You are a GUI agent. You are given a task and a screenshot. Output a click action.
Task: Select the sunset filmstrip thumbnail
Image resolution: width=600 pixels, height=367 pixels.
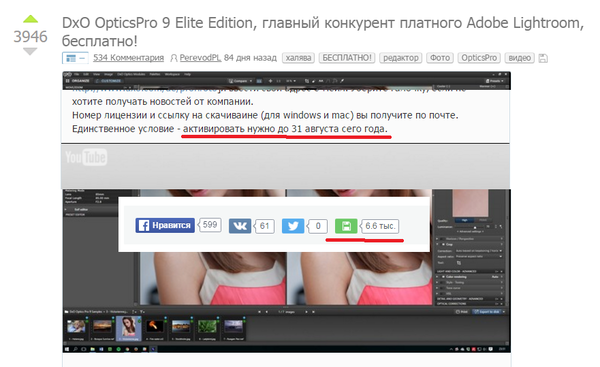(x=103, y=327)
